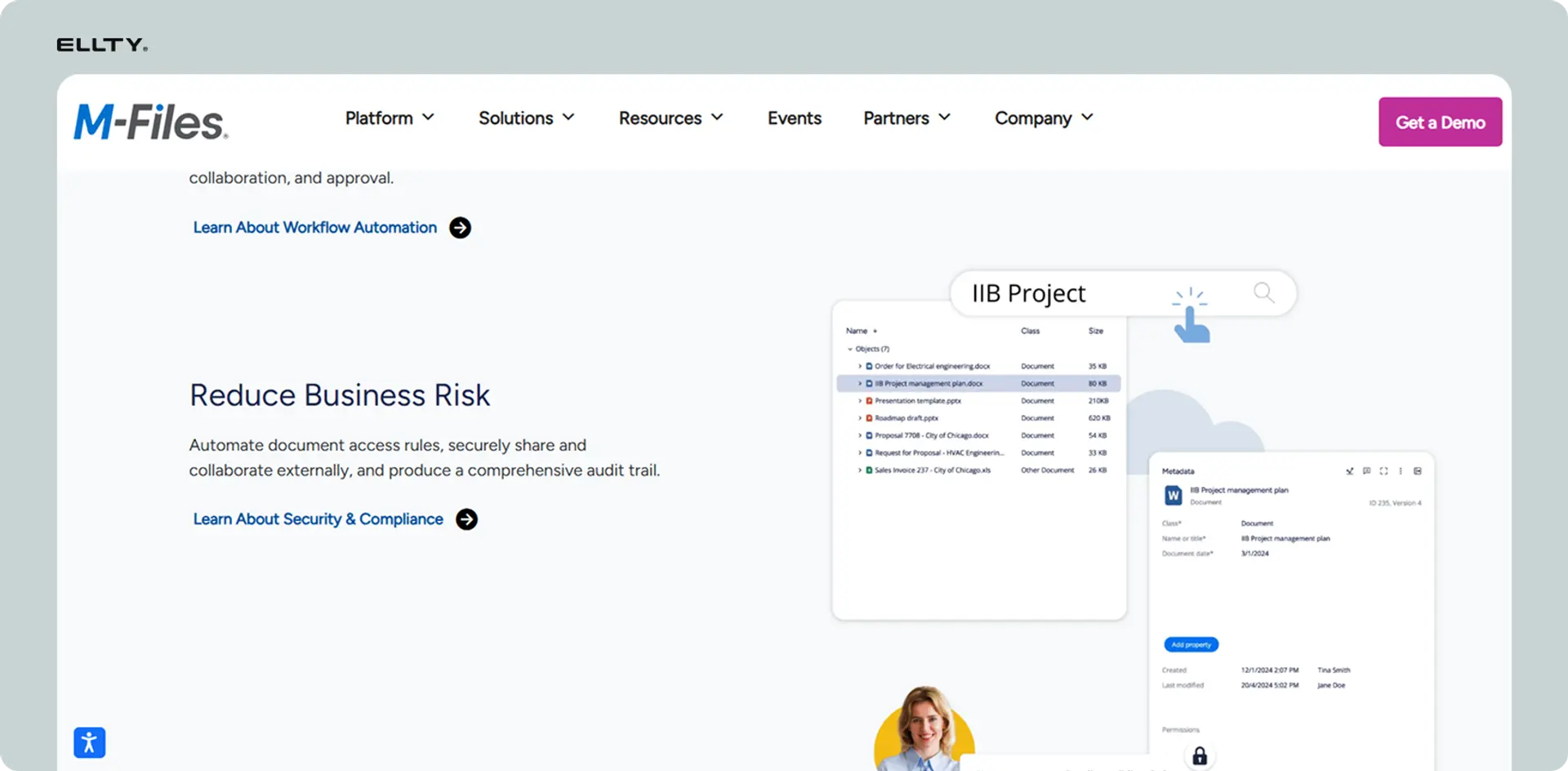Open the accessibility options widget
Screen dimensions: 1568x771
click(x=89, y=742)
